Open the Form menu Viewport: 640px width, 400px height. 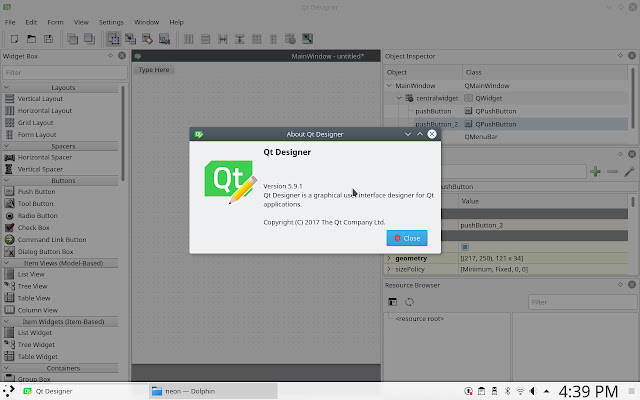click(x=55, y=22)
